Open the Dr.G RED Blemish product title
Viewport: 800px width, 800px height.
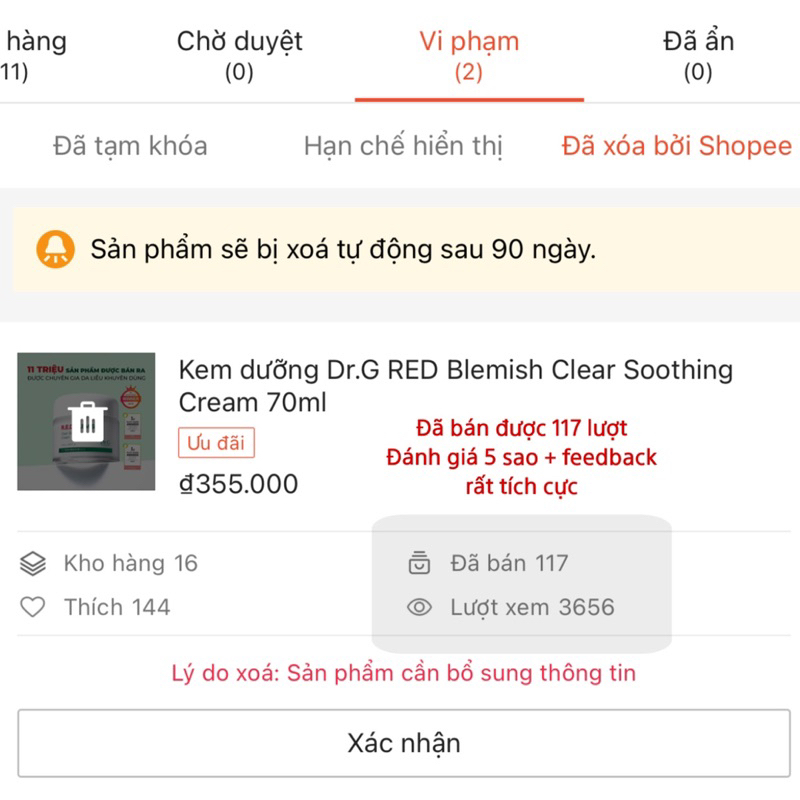[x=455, y=386]
